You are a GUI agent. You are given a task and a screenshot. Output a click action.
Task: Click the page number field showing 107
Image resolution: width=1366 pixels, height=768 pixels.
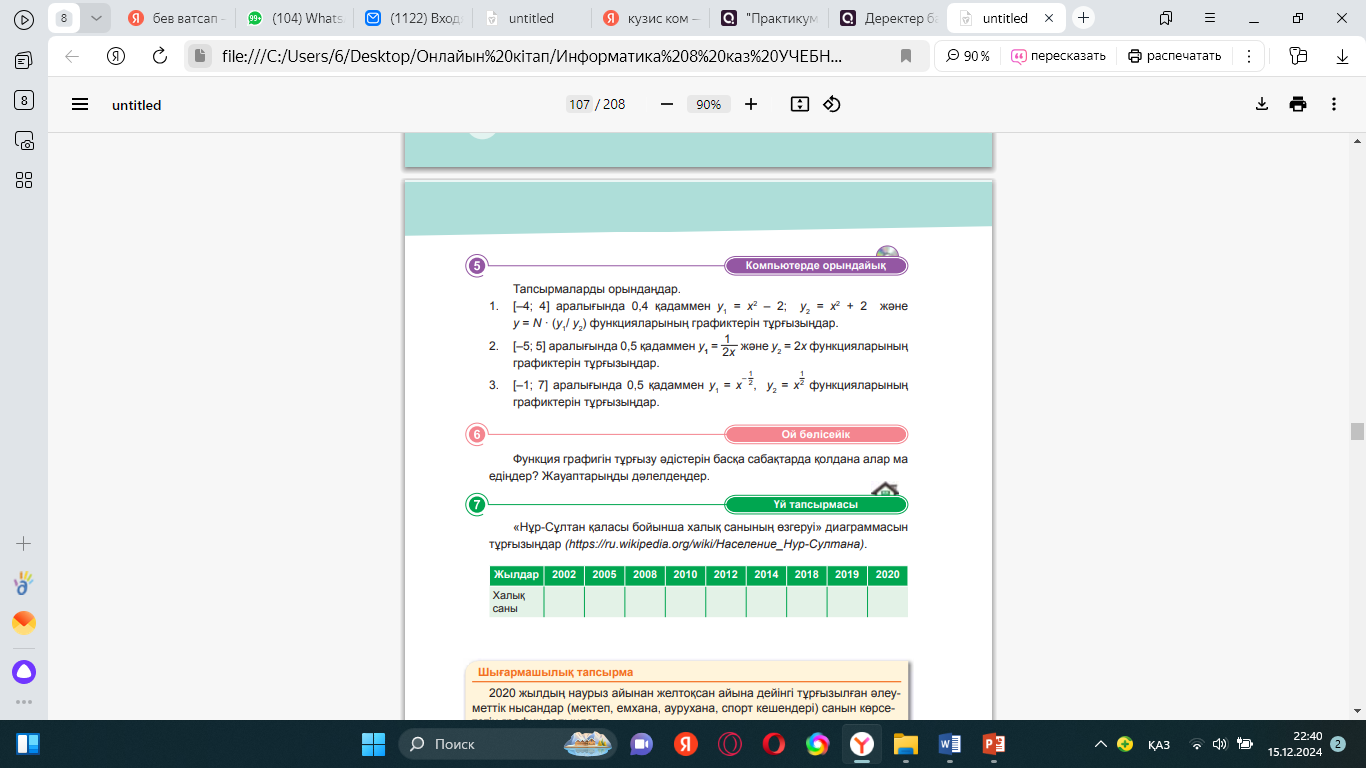(579, 104)
